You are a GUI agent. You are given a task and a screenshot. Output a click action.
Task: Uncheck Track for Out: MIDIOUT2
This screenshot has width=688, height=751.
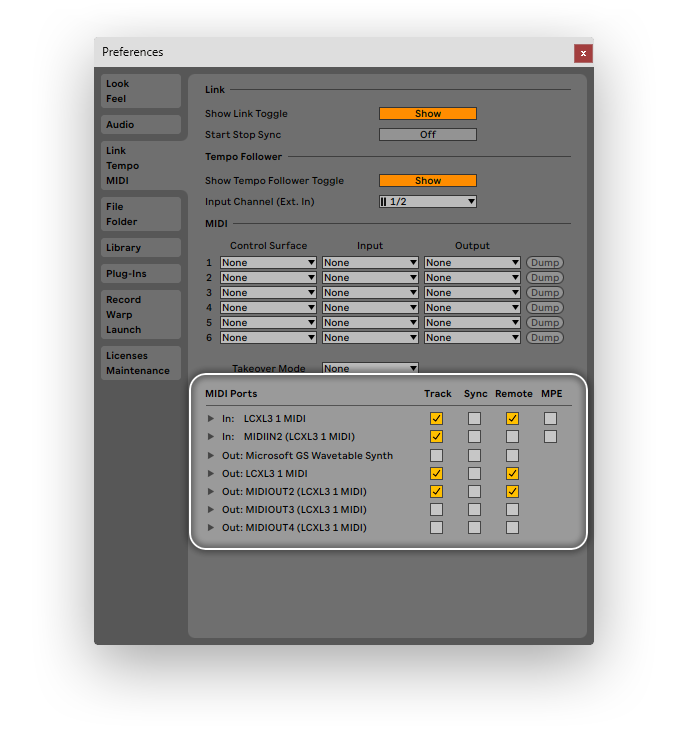click(x=436, y=491)
